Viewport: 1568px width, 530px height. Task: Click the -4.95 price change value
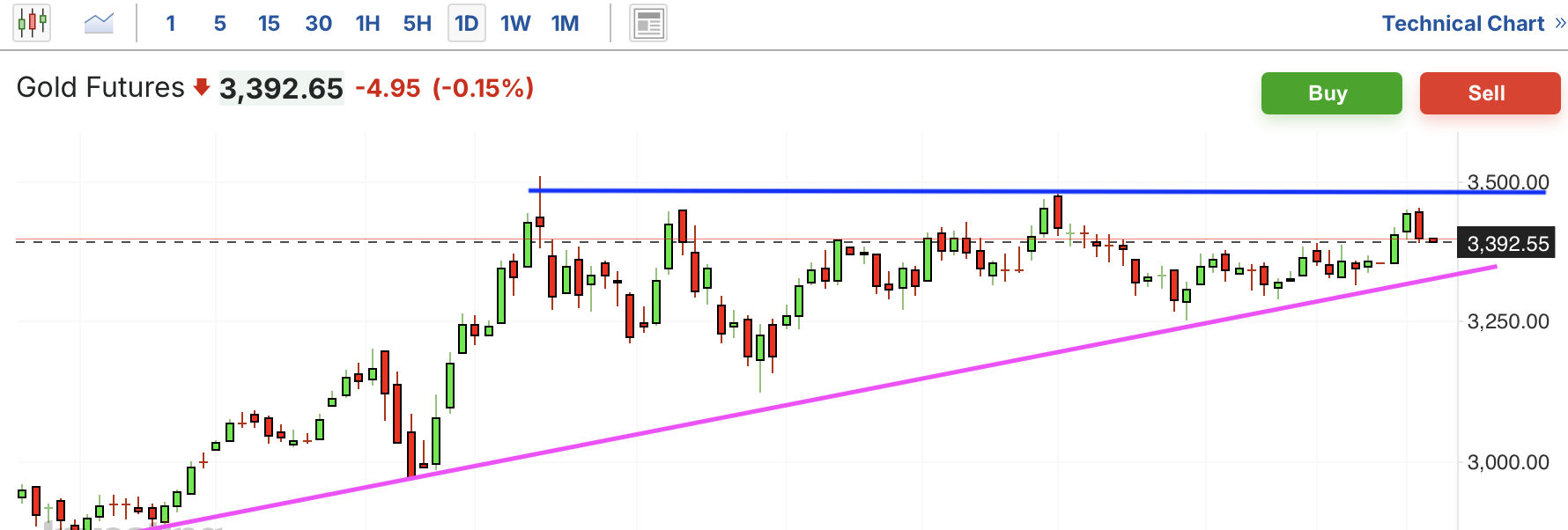[x=388, y=89]
